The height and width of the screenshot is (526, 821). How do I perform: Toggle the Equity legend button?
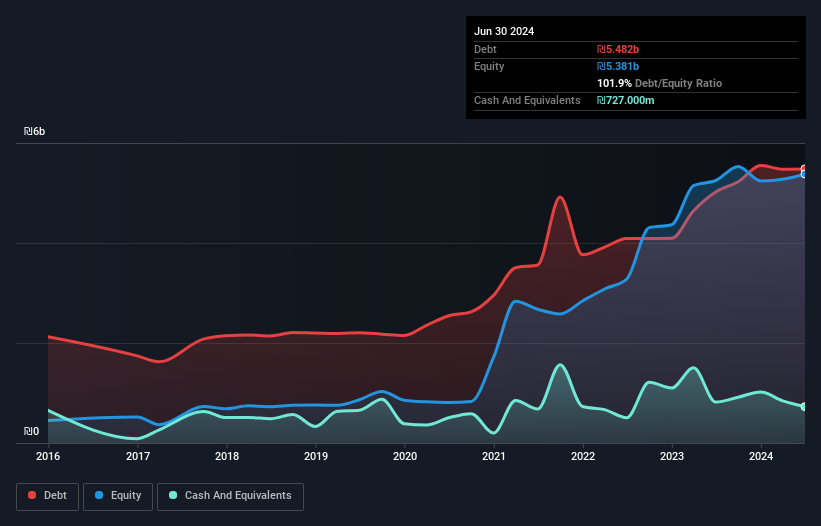[x=118, y=496]
